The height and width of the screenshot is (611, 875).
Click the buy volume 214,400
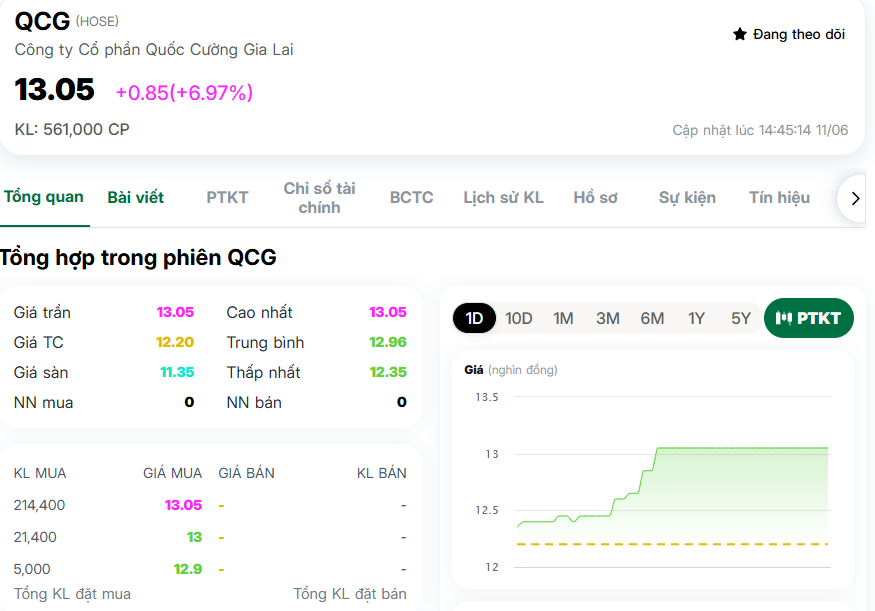click(40, 506)
